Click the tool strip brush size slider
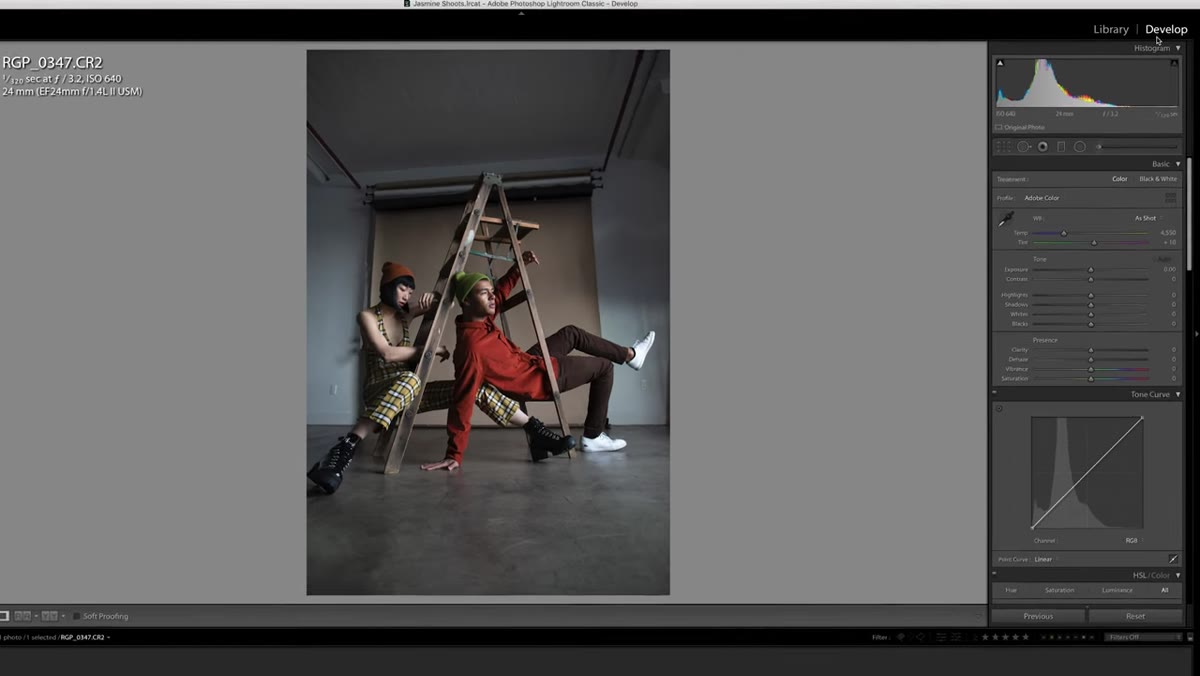Viewport: 1200px width, 676px height. pos(1136,147)
